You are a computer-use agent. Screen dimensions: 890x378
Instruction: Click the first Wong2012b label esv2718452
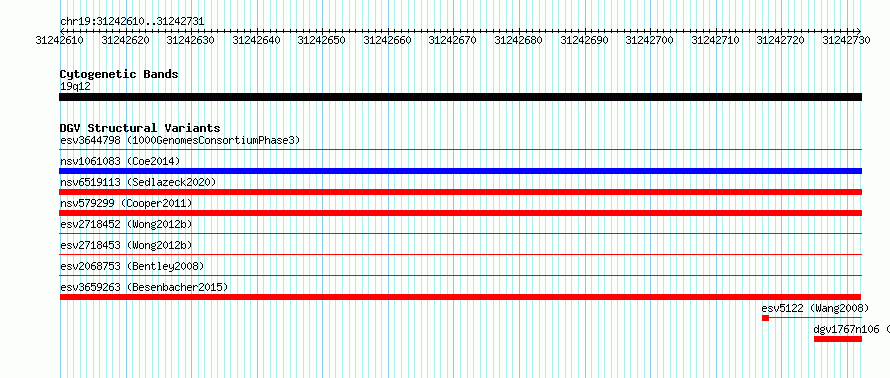[126, 224]
